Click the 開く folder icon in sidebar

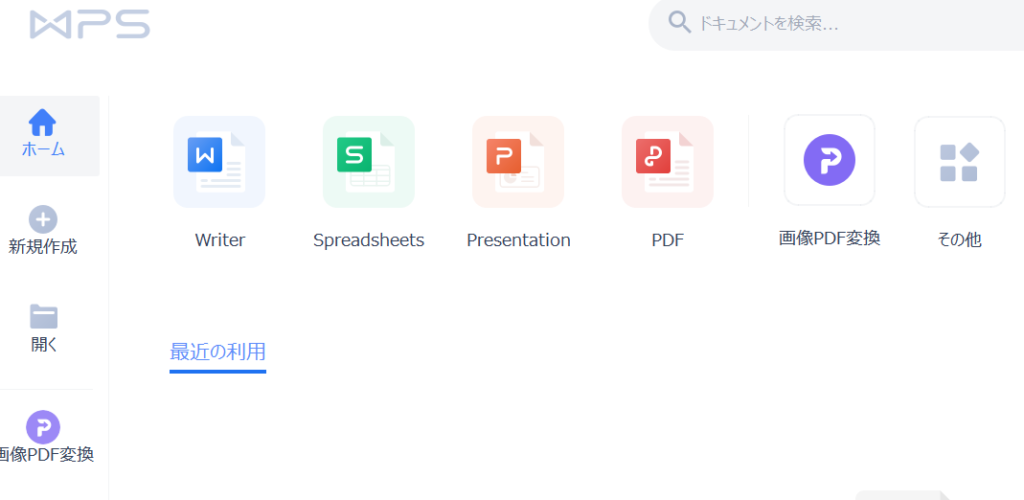43,317
